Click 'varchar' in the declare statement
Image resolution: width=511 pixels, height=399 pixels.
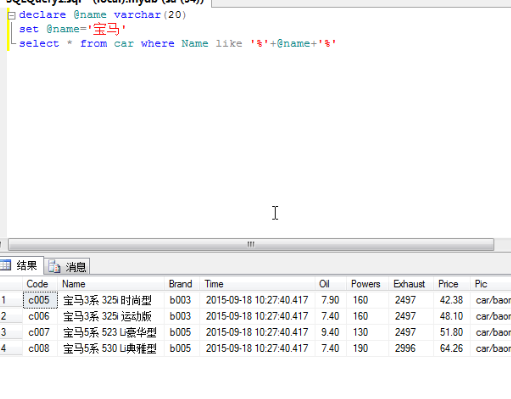(137, 15)
